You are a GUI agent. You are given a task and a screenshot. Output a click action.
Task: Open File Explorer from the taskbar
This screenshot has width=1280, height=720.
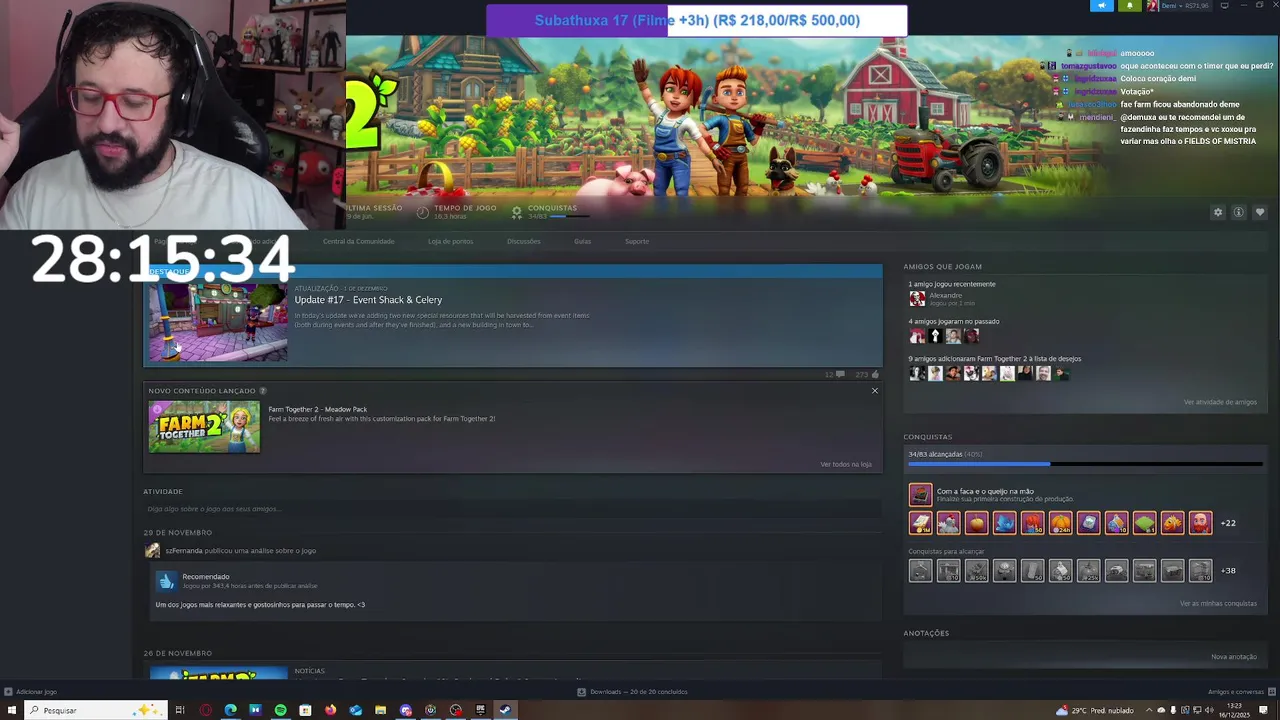[x=381, y=711]
